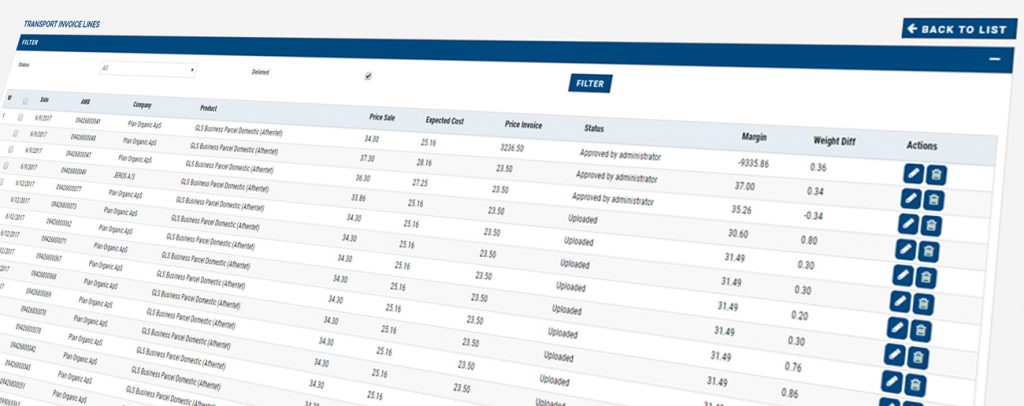Collapse the Filter panel with minus button
The image size is (1024, 406).
[995, 59]
